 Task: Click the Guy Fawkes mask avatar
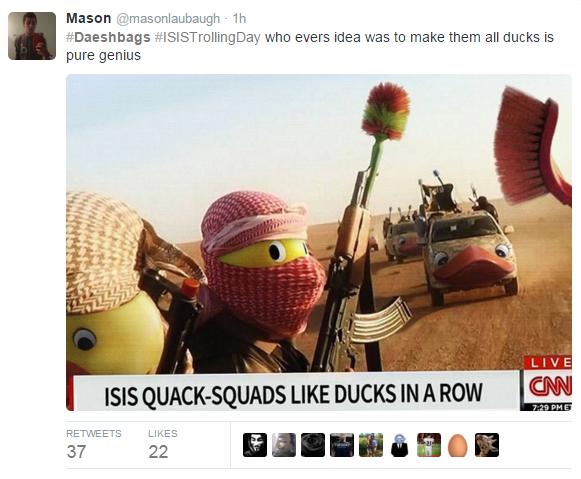(x=255, y=445)
